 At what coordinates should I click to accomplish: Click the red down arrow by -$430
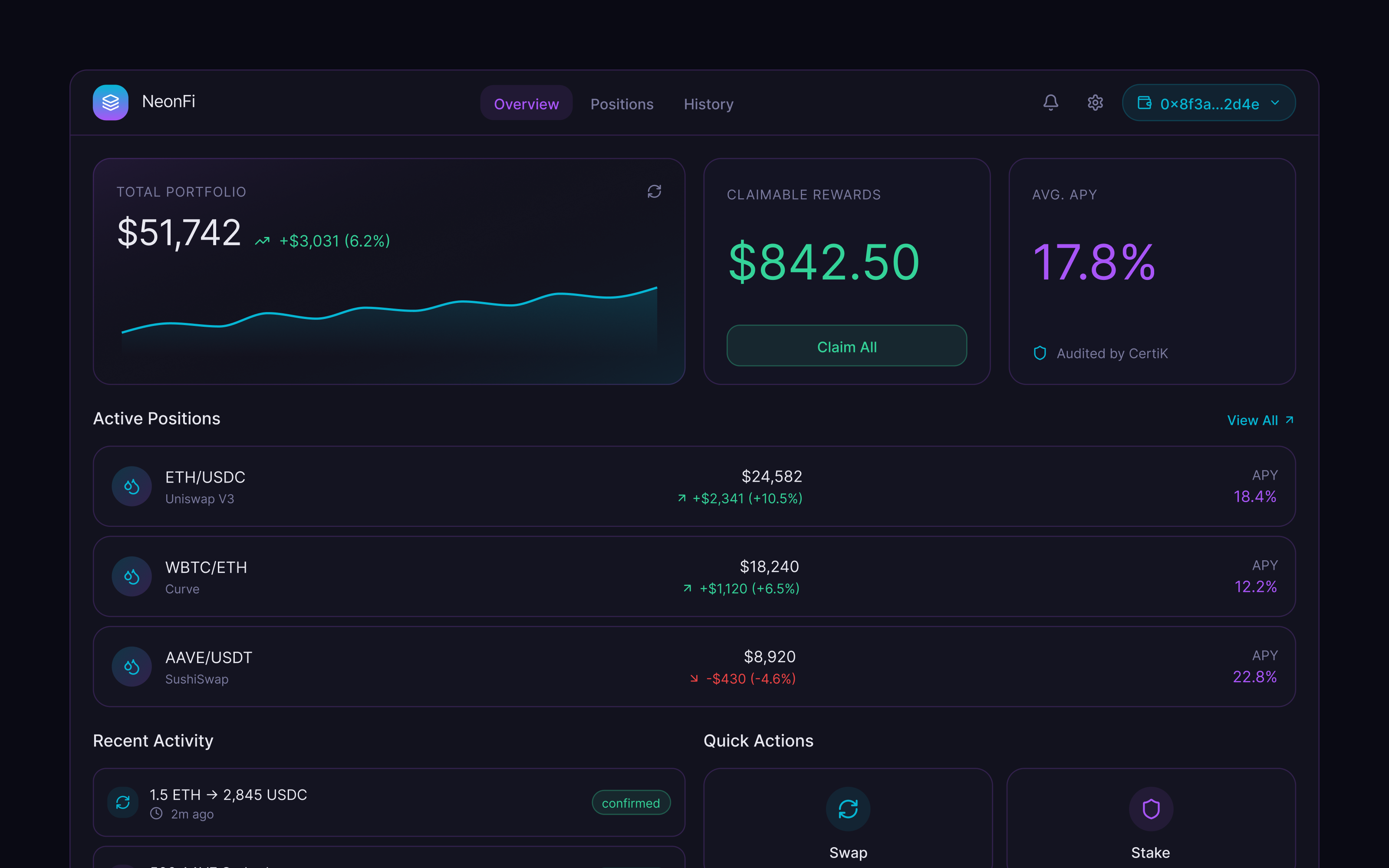tap(694, 678)
